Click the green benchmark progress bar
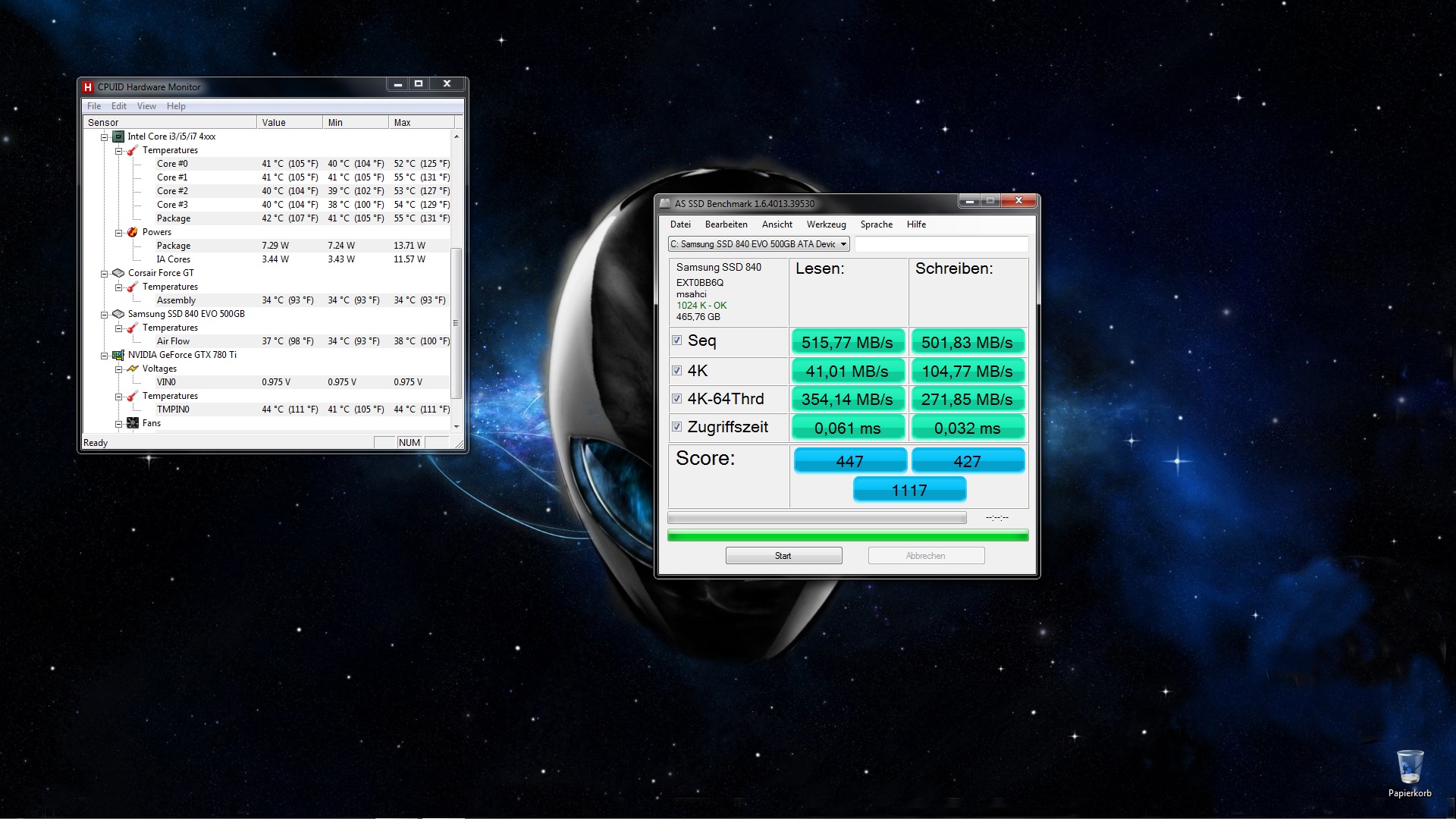Image resolution: width=1456 pixels, height=819 pixels. tap(847, 536)
